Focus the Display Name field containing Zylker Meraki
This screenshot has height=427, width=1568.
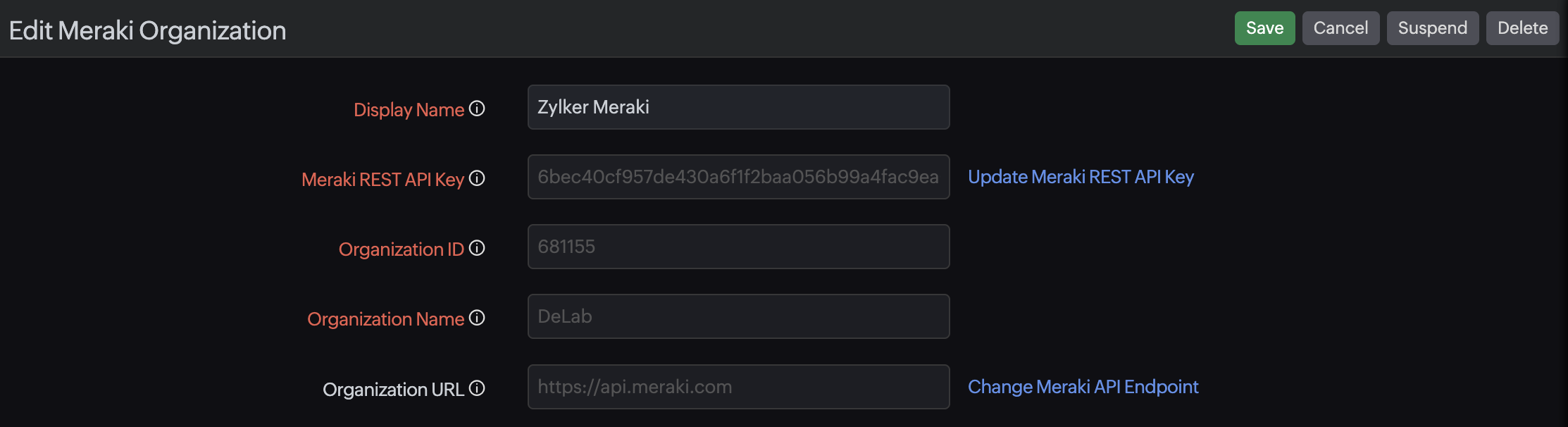738,107
